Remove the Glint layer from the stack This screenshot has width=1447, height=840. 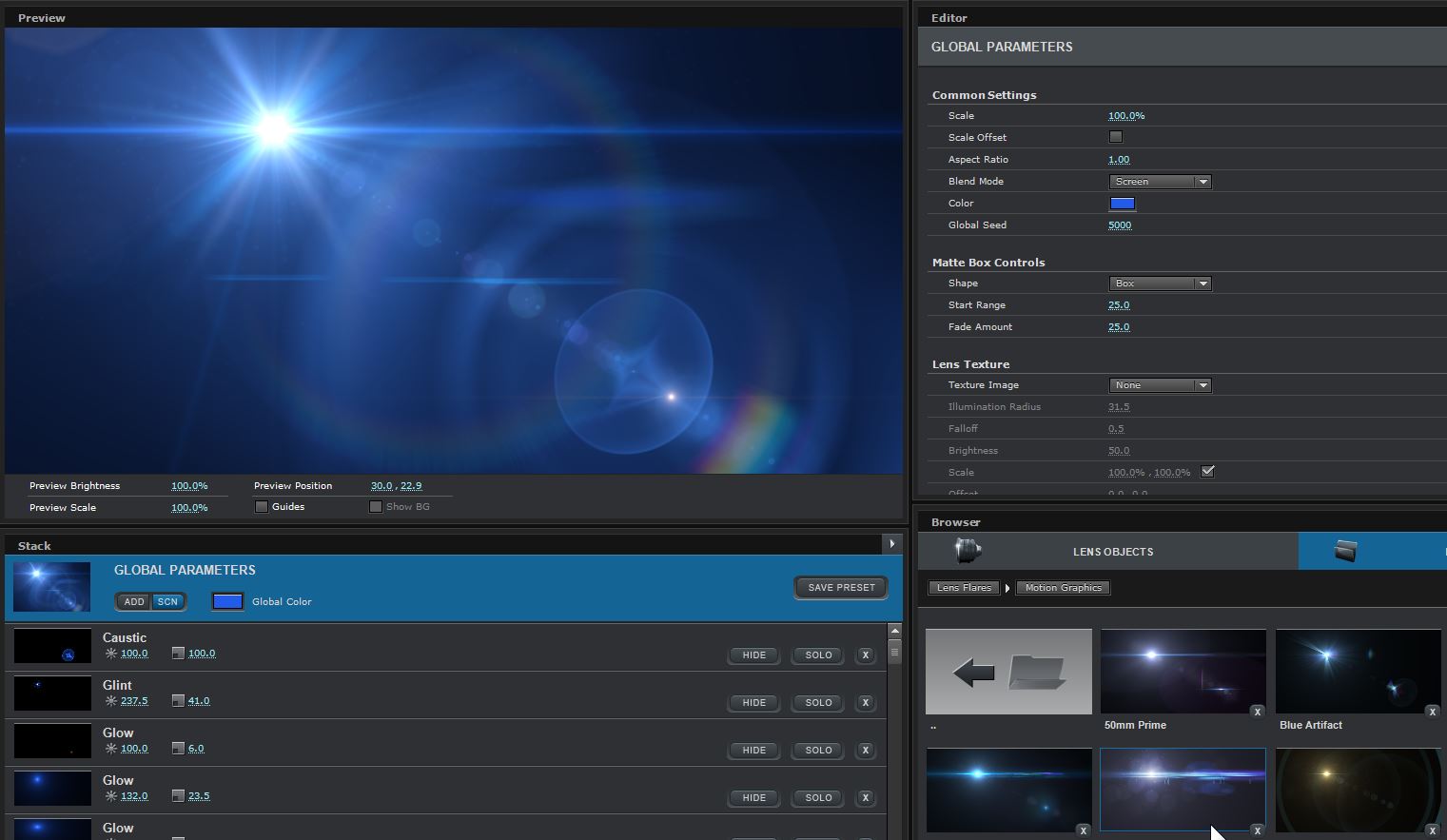tap(866, 702)
